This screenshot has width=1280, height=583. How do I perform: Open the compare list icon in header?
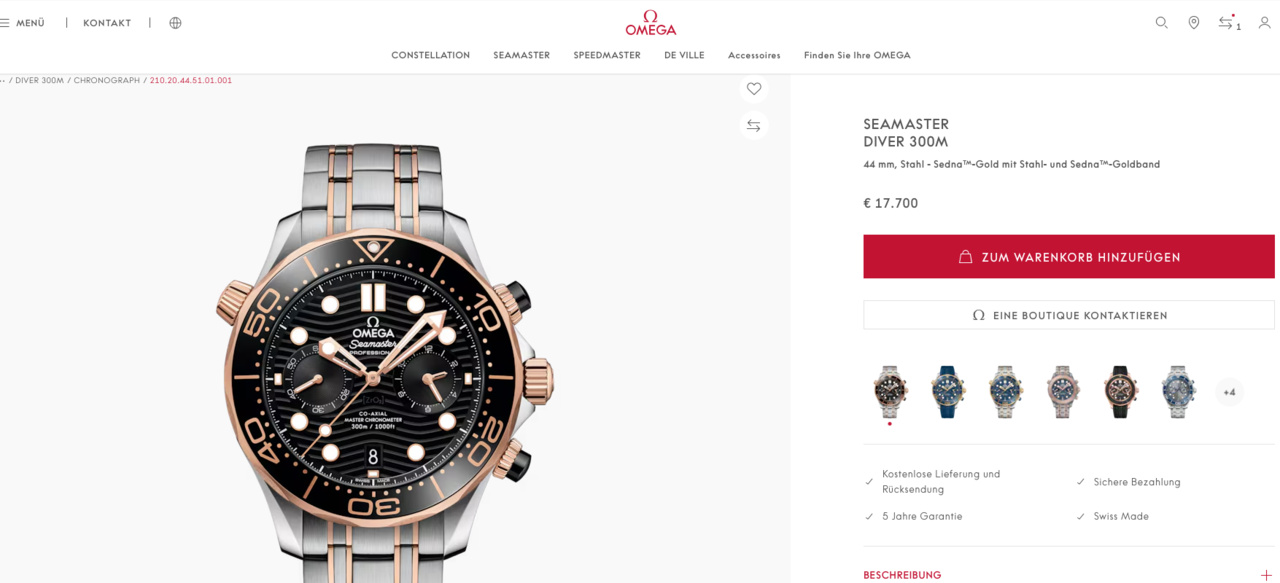pyautogui.click(x=1228, y=22)
